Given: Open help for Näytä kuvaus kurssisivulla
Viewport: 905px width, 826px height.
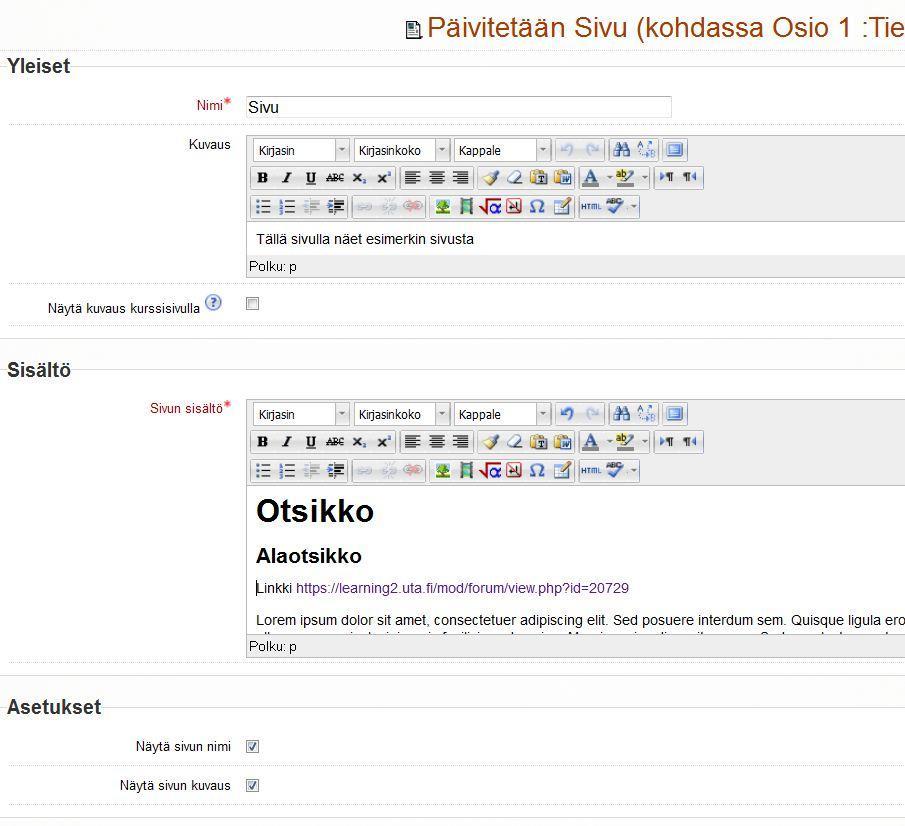Looking at the screenshot, I should click(x=214, y=302).
